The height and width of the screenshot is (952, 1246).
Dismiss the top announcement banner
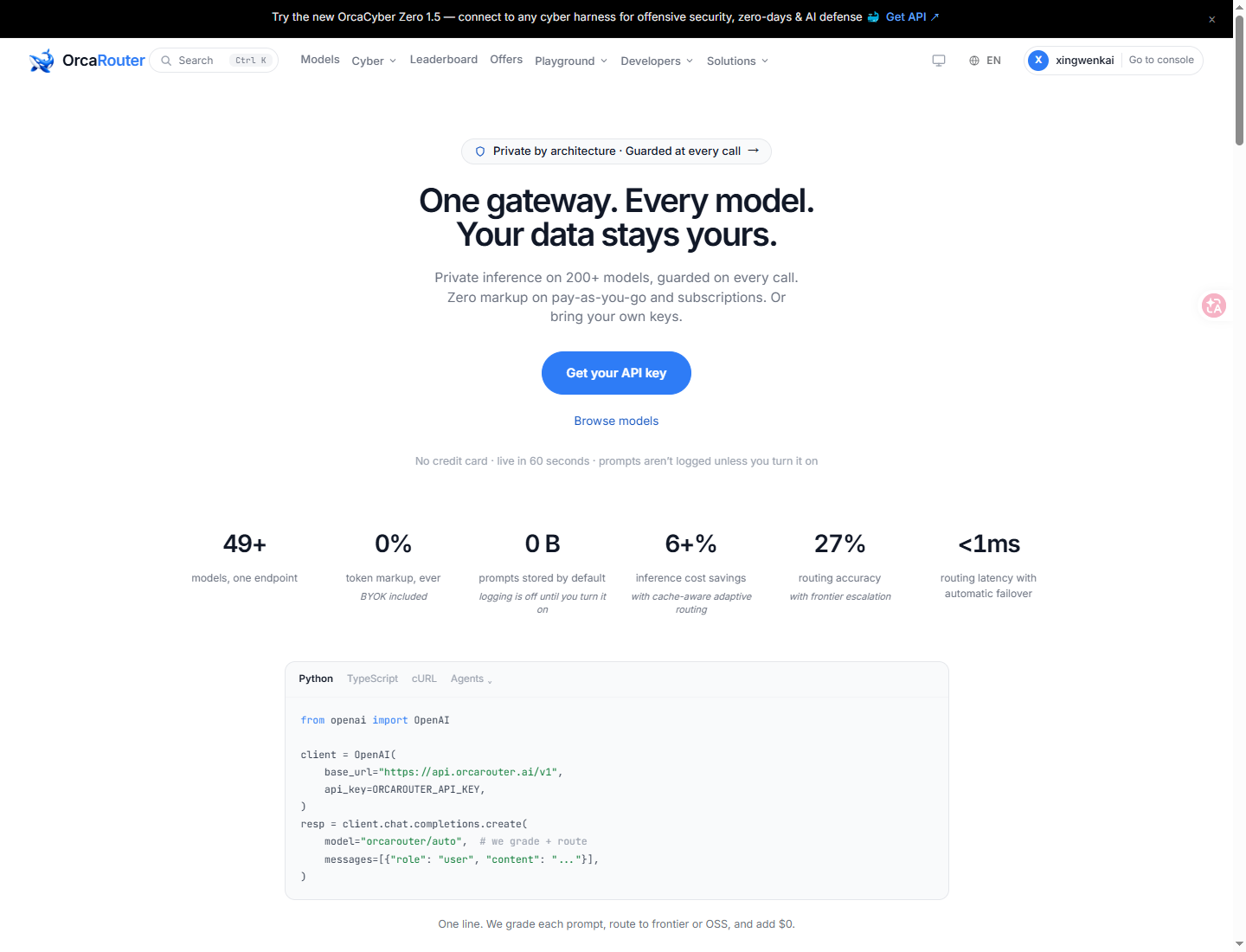[1212, 19]
